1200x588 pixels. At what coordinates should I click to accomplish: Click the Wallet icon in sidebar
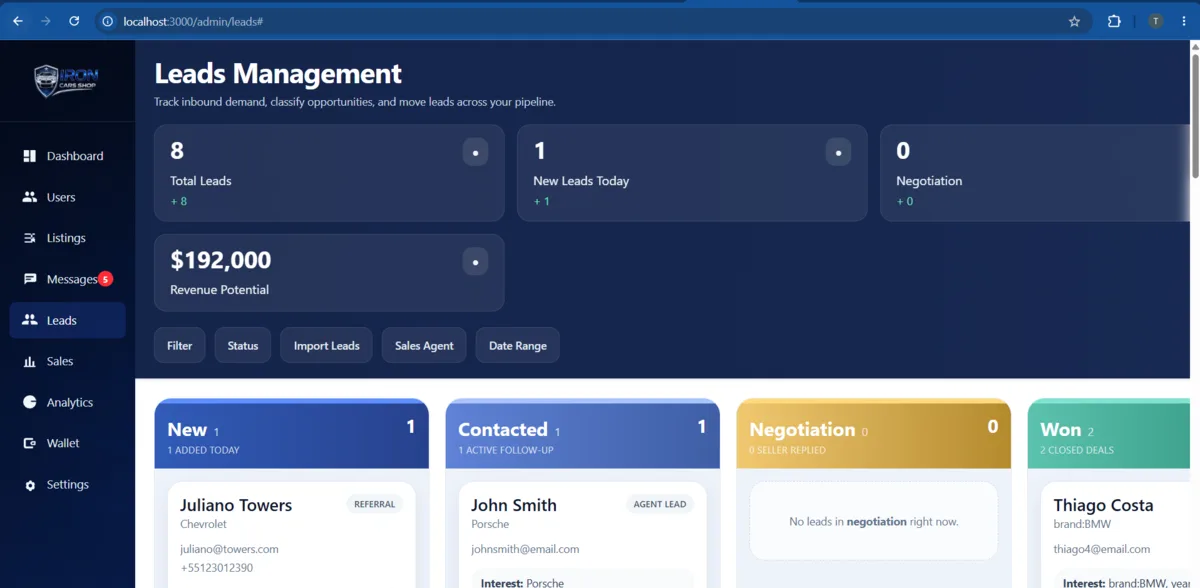tap(30, 443)
